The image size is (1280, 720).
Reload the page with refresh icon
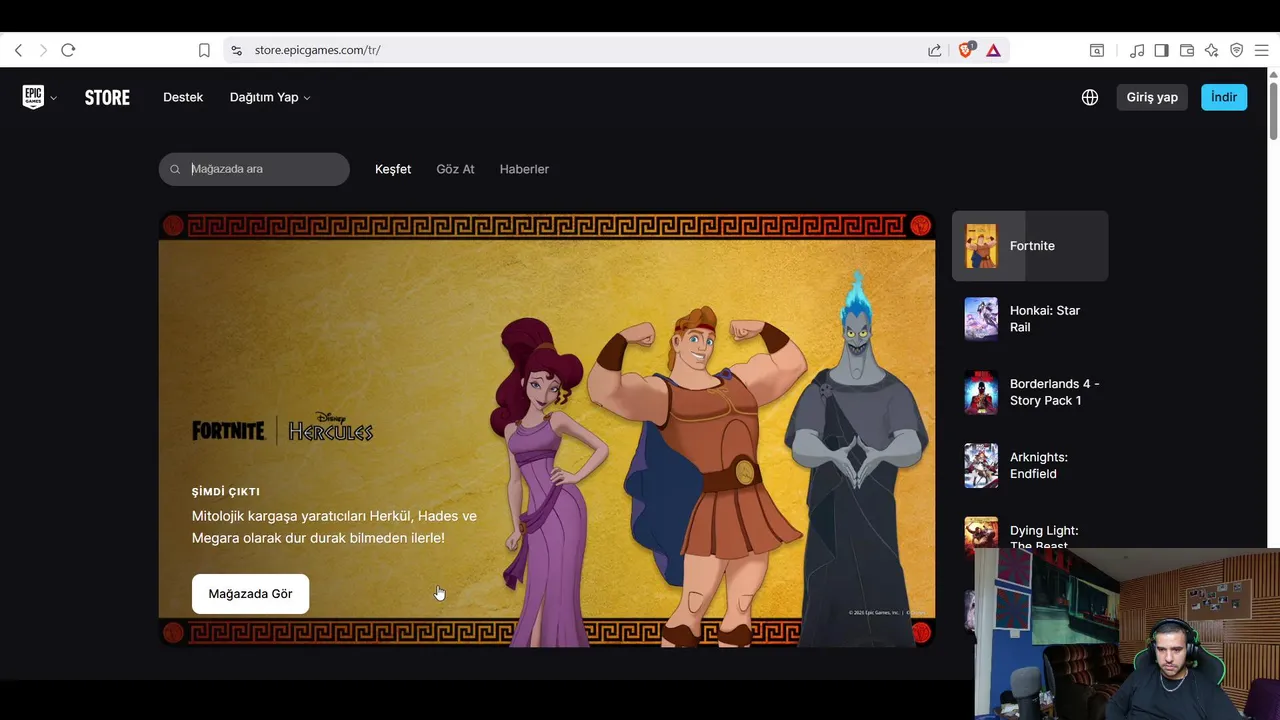(x=68, y=50)
